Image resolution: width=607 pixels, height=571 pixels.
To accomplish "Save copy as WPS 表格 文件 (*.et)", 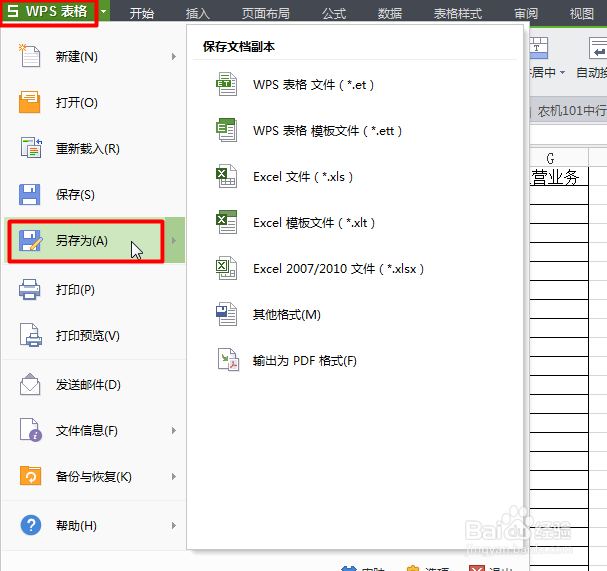I will coord(313,84).
